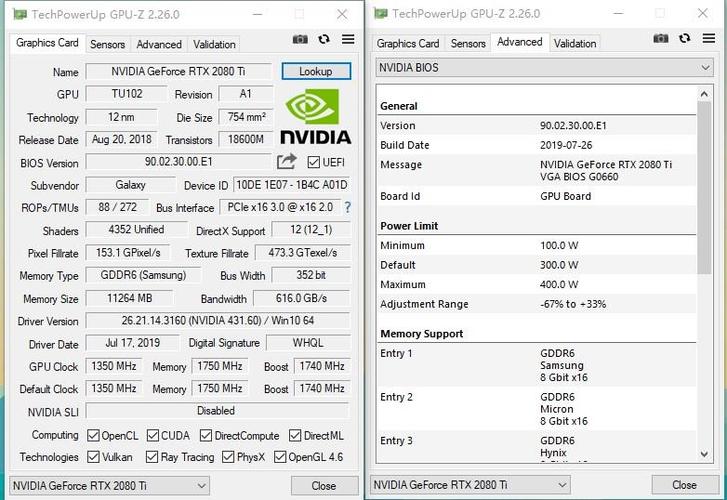Switch to Validation tab in left window
This screenshot has height=500, width=727.
tap(214, 45)
